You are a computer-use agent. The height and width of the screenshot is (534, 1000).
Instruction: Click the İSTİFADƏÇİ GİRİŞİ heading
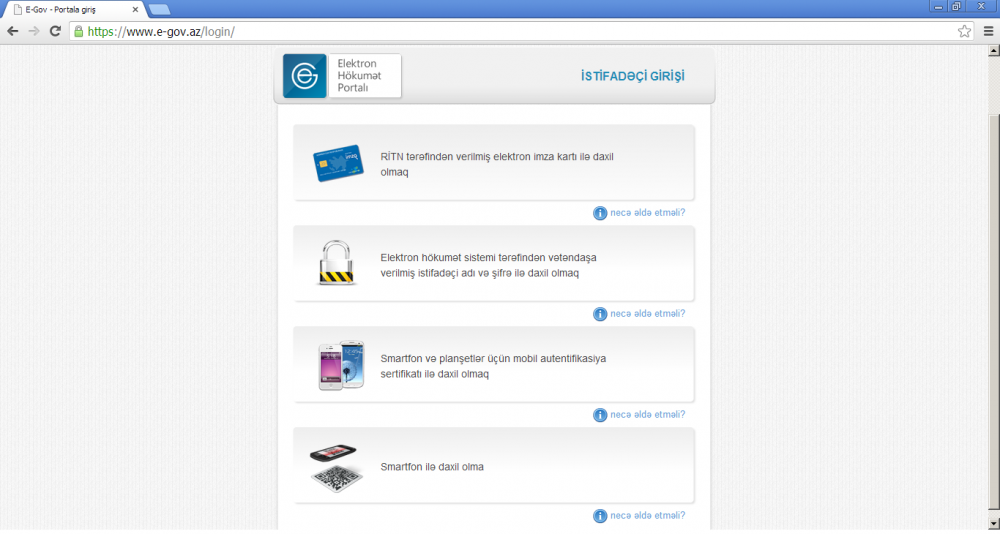pyautogui.click(x=633, y=77)
